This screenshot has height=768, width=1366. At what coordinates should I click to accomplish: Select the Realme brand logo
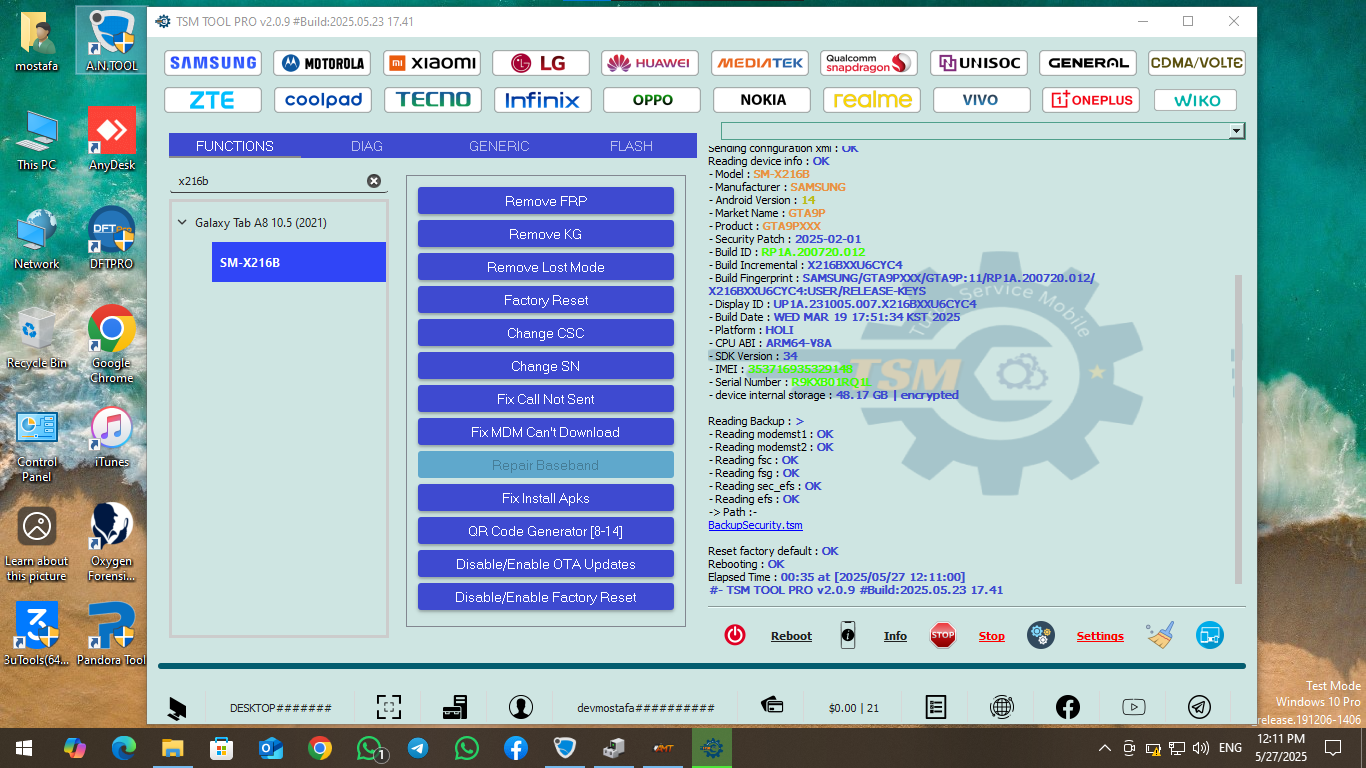coord(873,100)
